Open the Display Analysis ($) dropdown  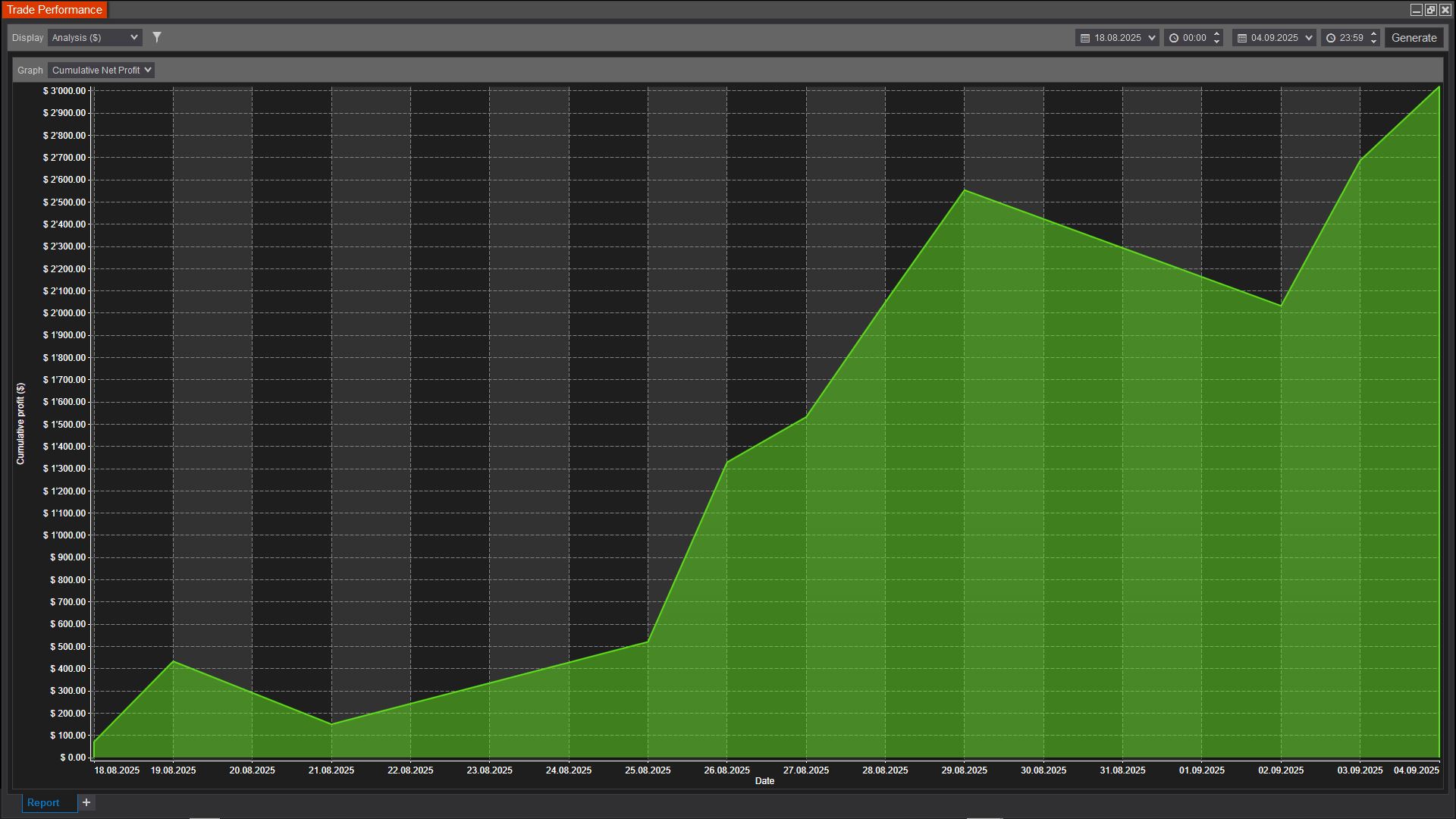[95, 38]
